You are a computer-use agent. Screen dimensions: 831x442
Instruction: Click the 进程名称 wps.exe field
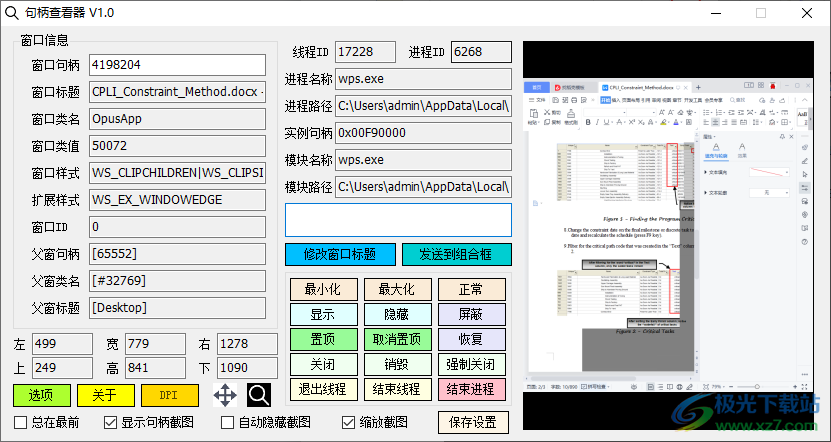click(x=423, y=79)
